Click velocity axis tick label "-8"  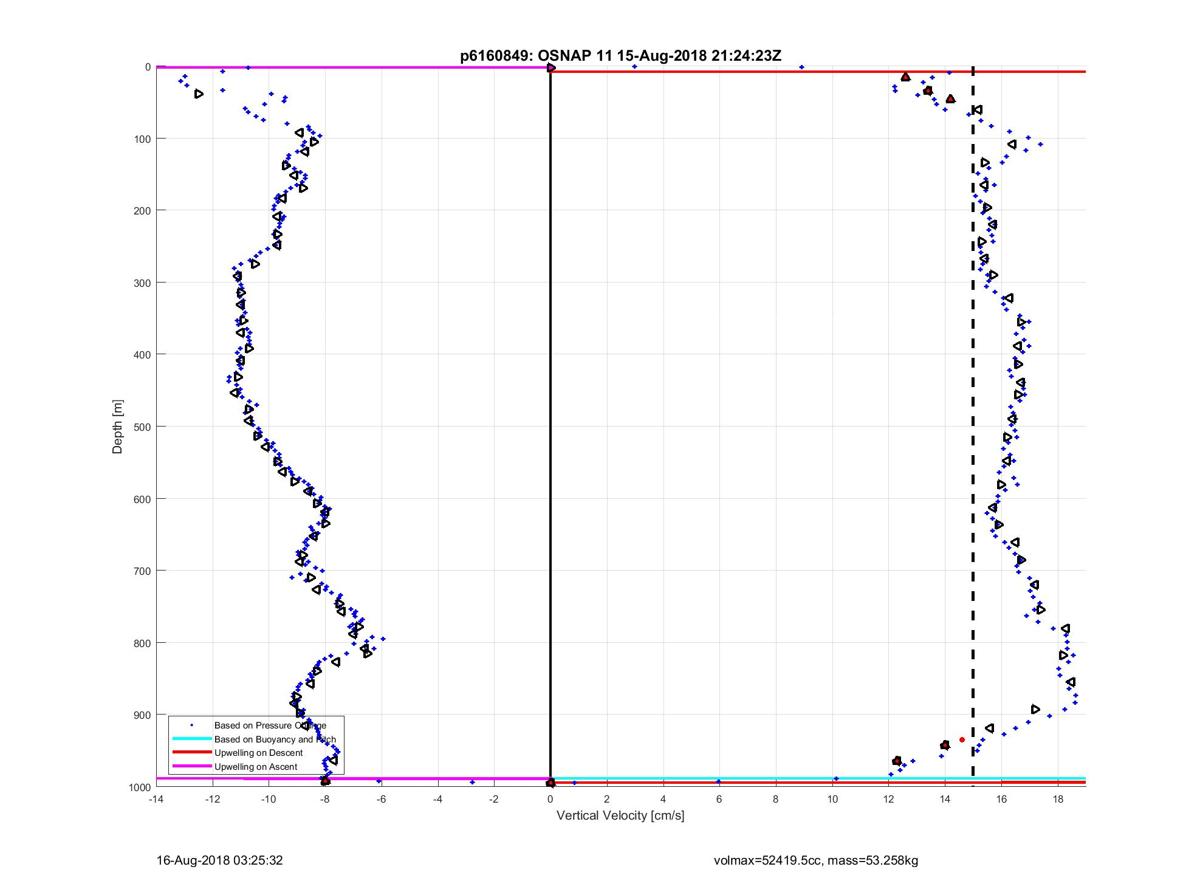tap(325, 799)
